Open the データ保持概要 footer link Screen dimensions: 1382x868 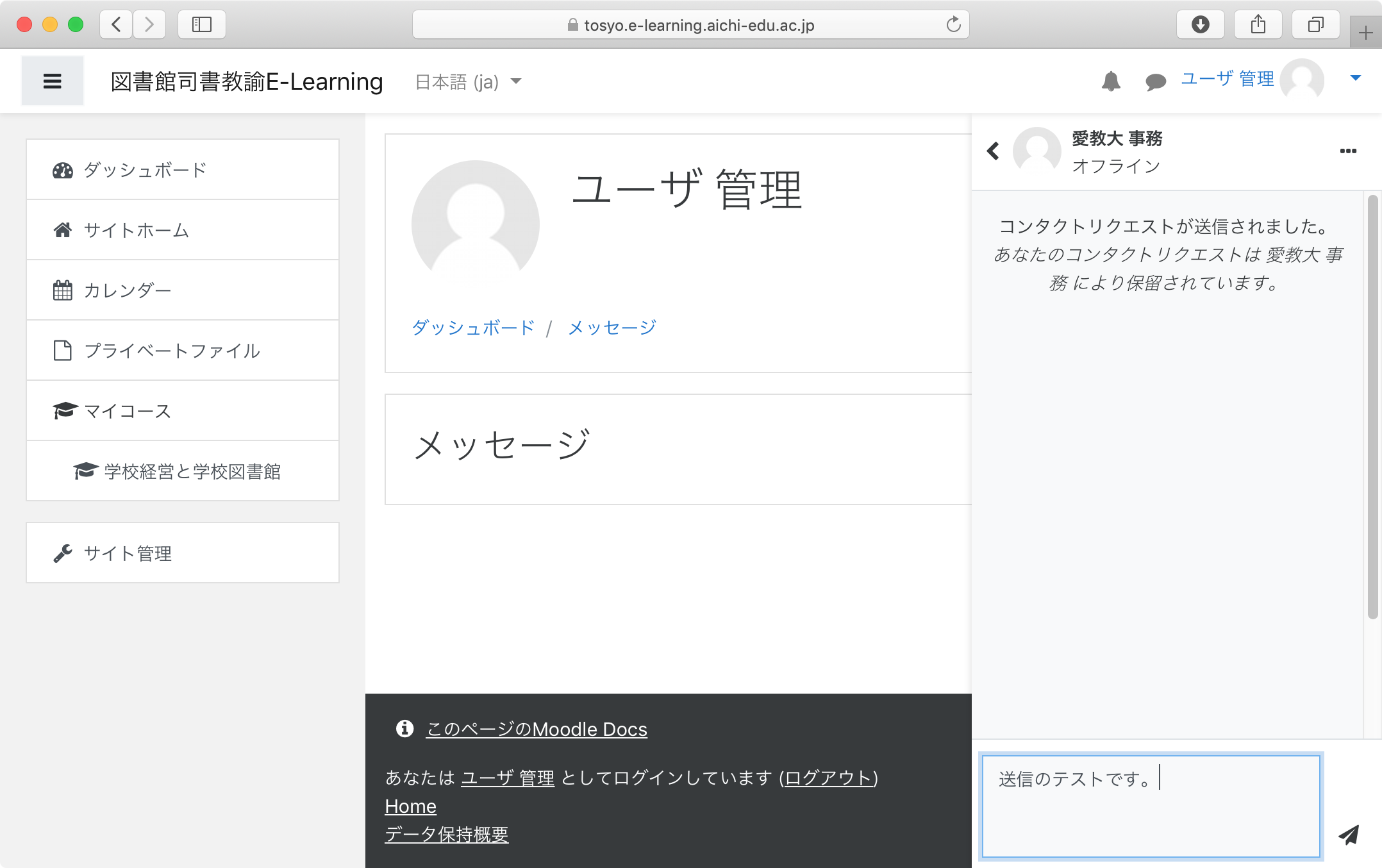(x=447, y=834)
